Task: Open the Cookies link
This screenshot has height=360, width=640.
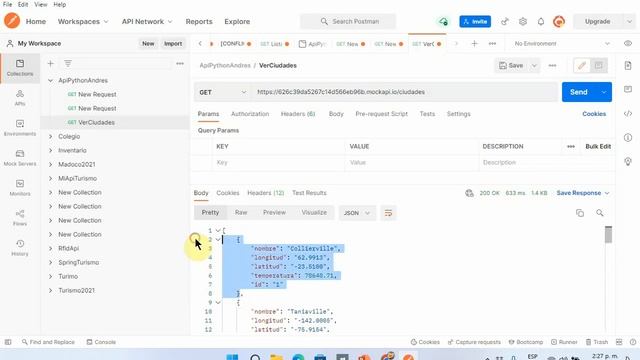Action: coord(594,114)
